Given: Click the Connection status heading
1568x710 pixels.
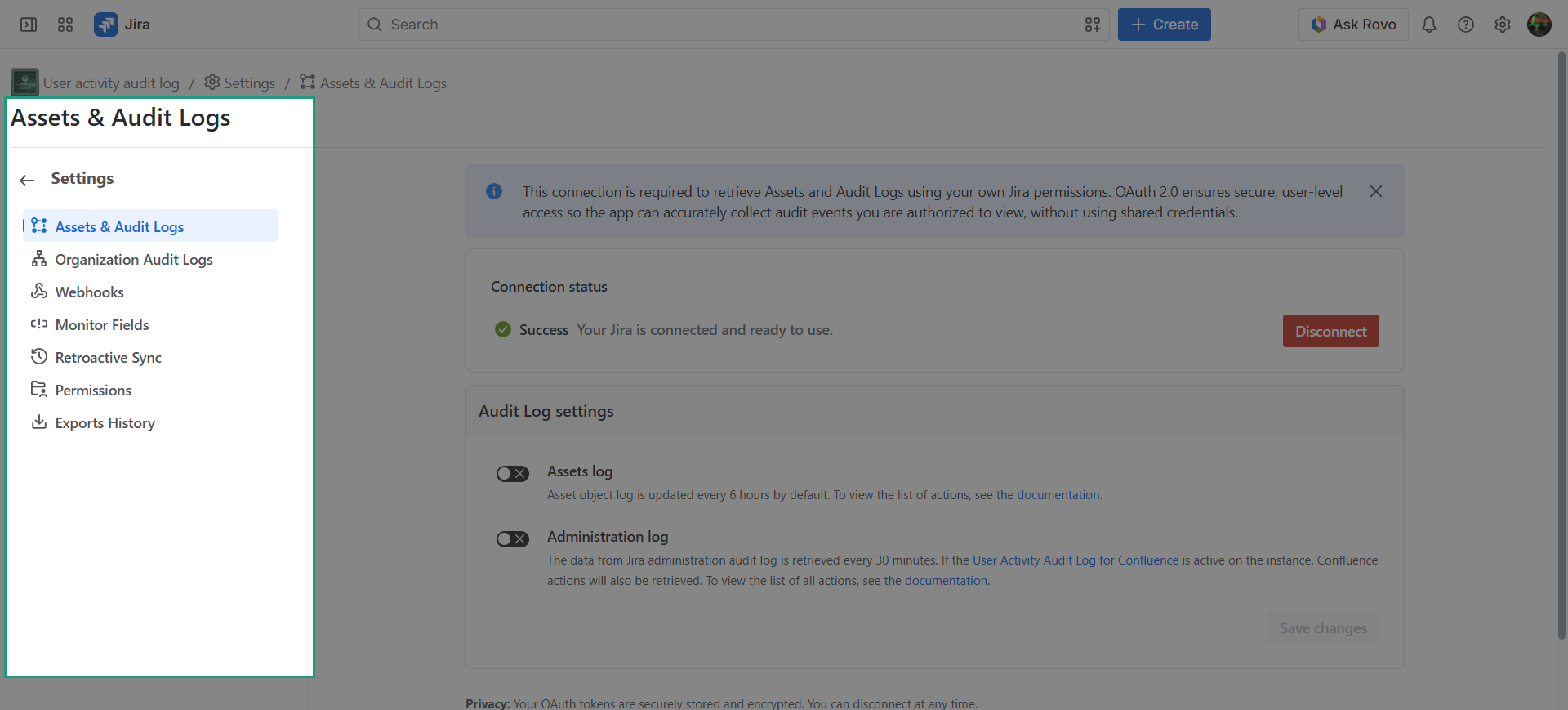Looking at the screenshot, I should coord(548,286).
